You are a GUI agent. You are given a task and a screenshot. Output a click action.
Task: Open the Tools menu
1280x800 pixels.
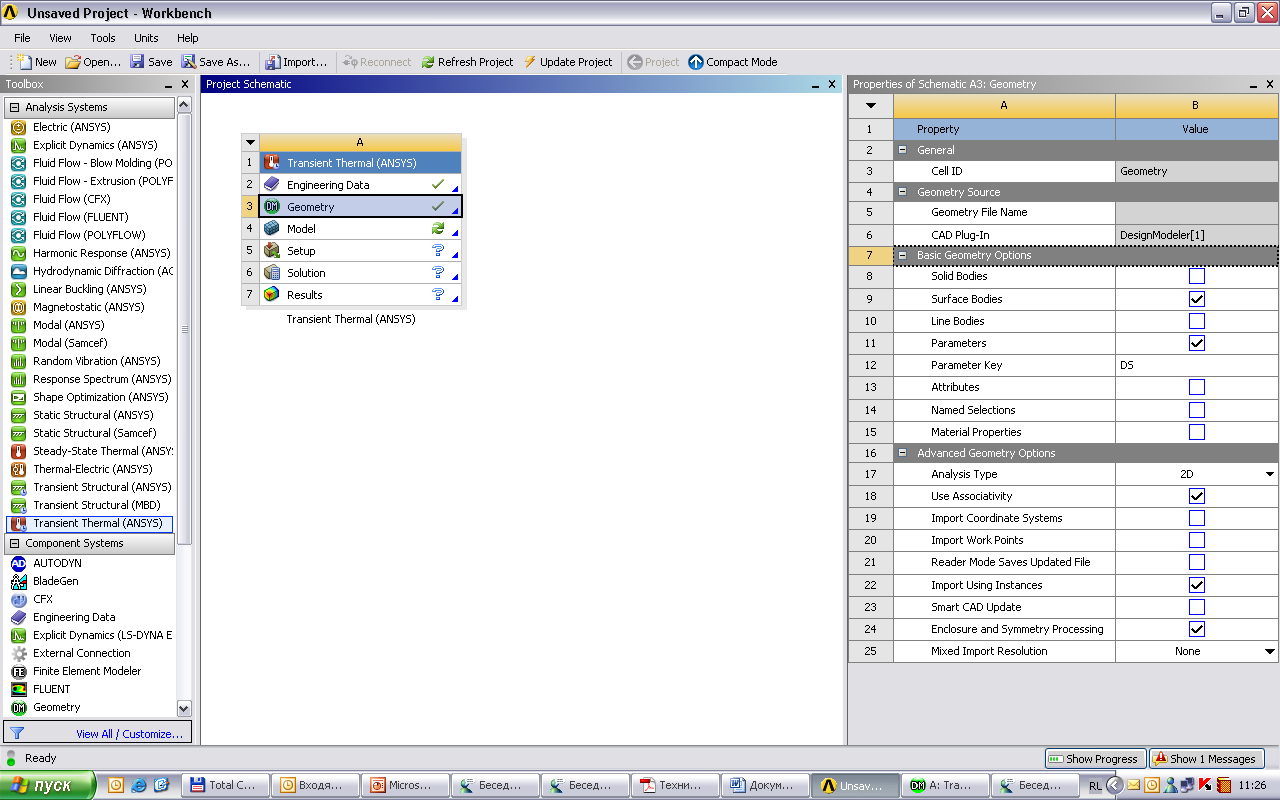point(103,38)
